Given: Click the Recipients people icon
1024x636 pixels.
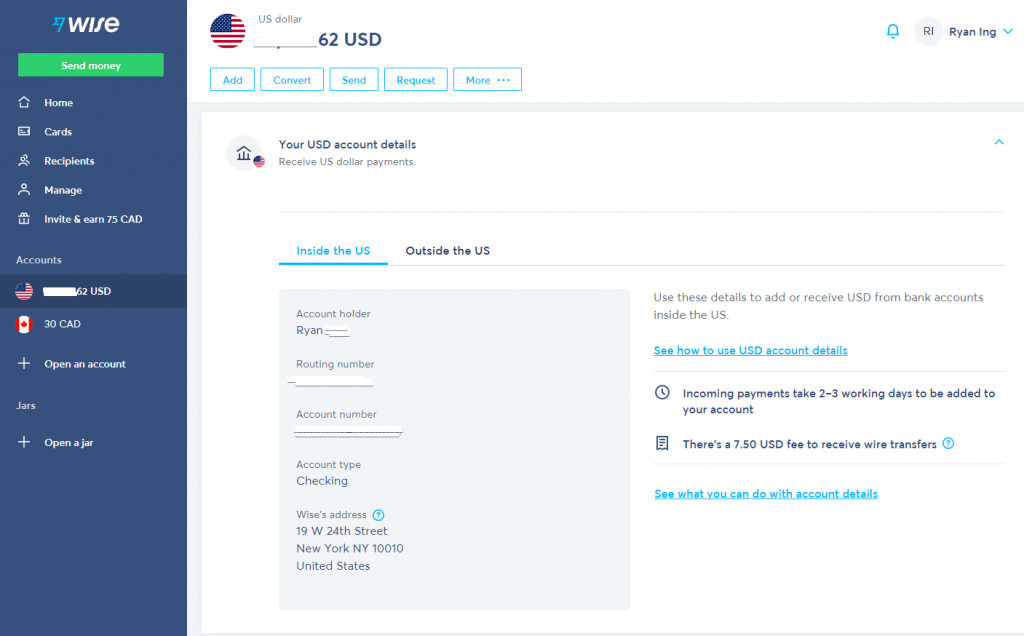Looking at the screenshot, I should tap(24, 160).
